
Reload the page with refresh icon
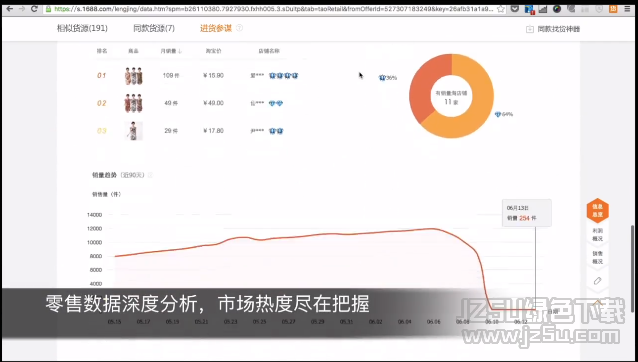(35, 9)
